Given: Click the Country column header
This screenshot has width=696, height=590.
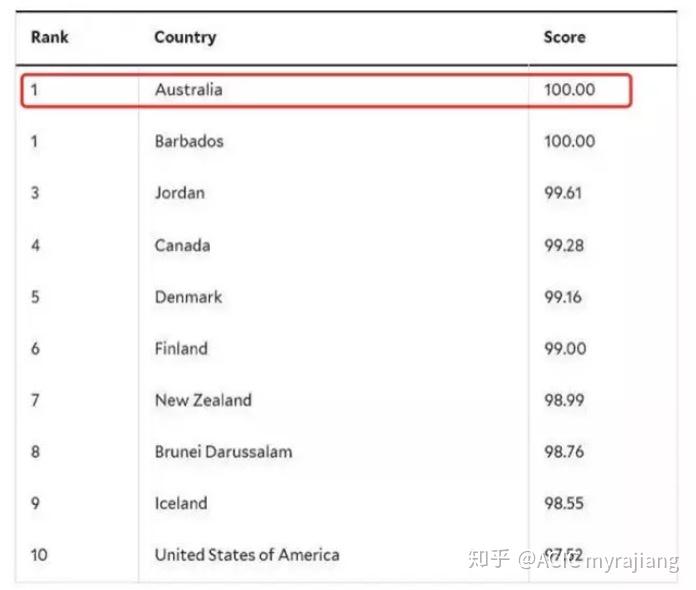Looking at the screenshot, I should tap(186, 37).
